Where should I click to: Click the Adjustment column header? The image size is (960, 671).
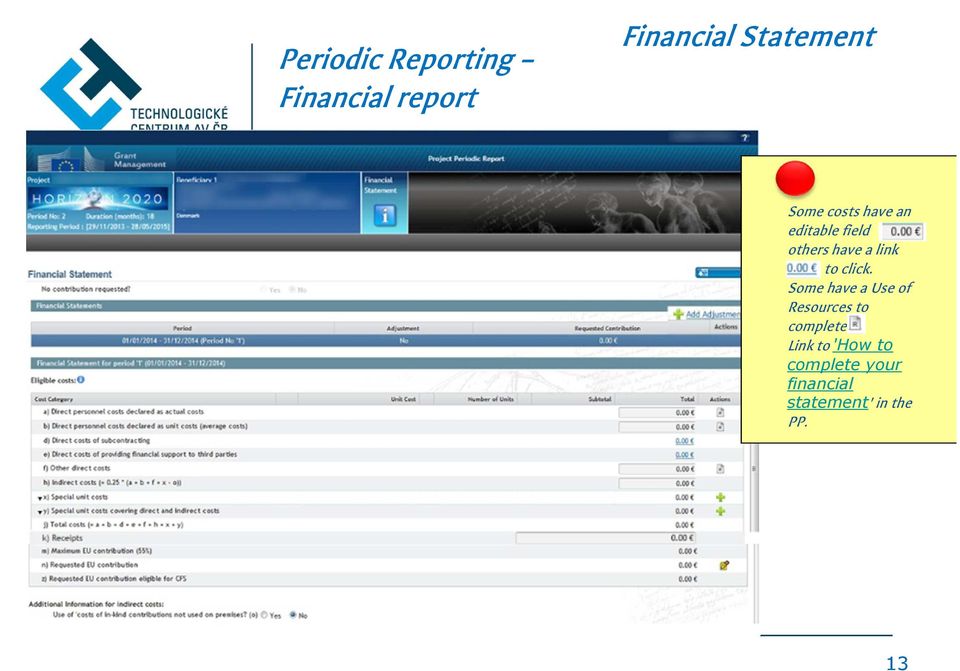[403, 328]
